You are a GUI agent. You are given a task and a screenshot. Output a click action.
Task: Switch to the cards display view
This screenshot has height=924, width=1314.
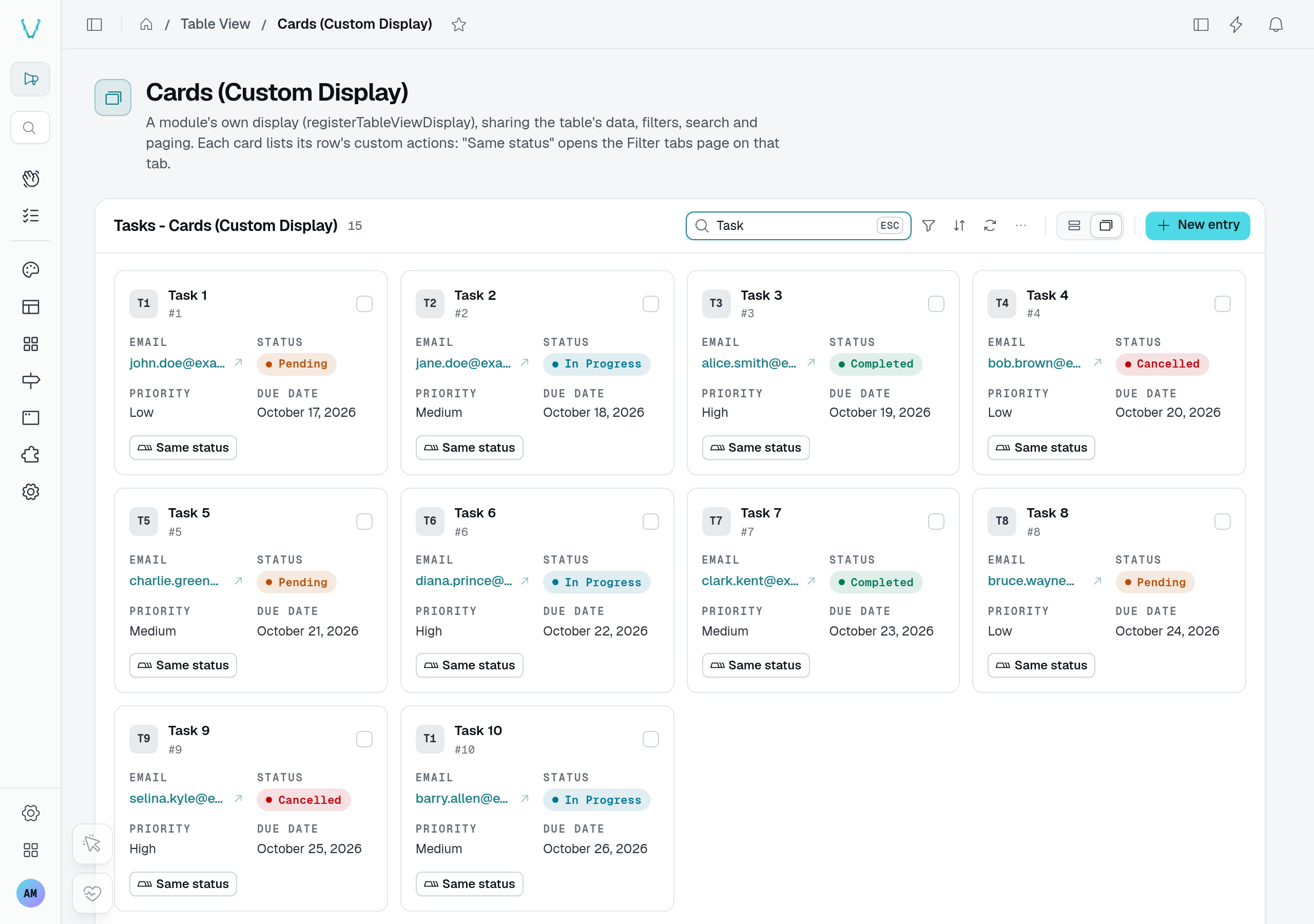pyautogui.click(x=1106, y=225)
